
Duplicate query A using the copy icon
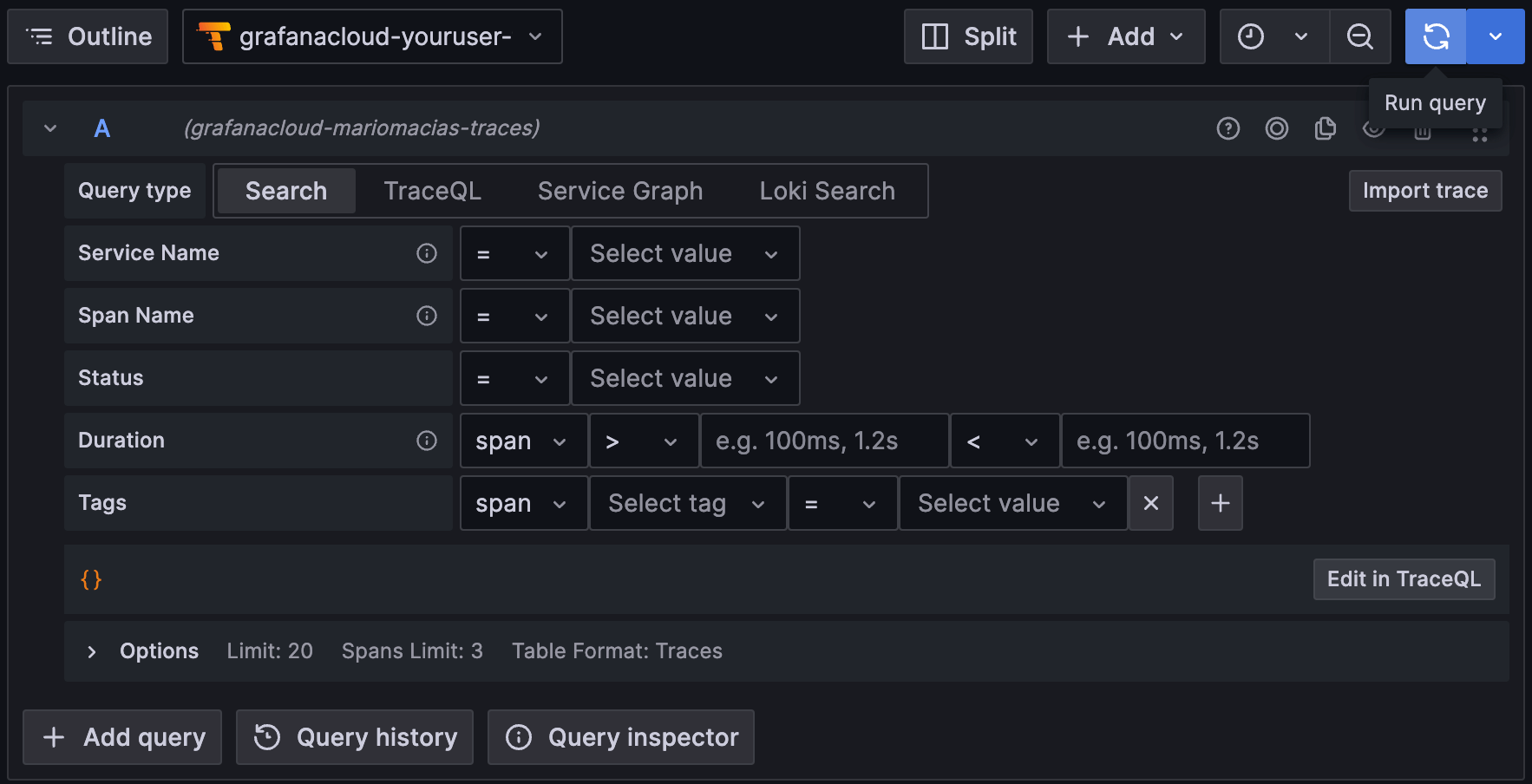click(1326, 127)
